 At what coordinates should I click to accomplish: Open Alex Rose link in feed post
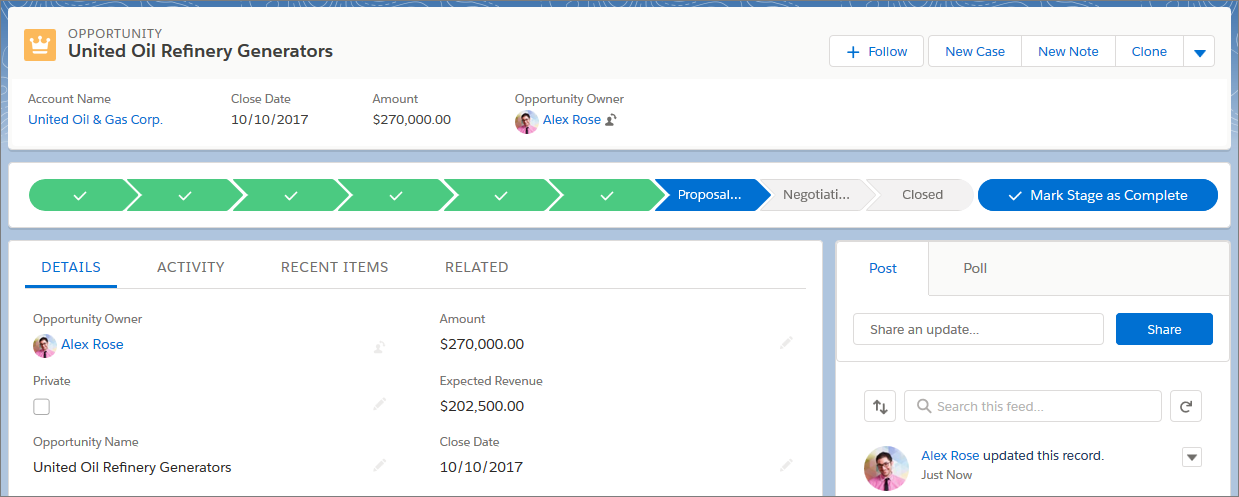coord(950,455)
